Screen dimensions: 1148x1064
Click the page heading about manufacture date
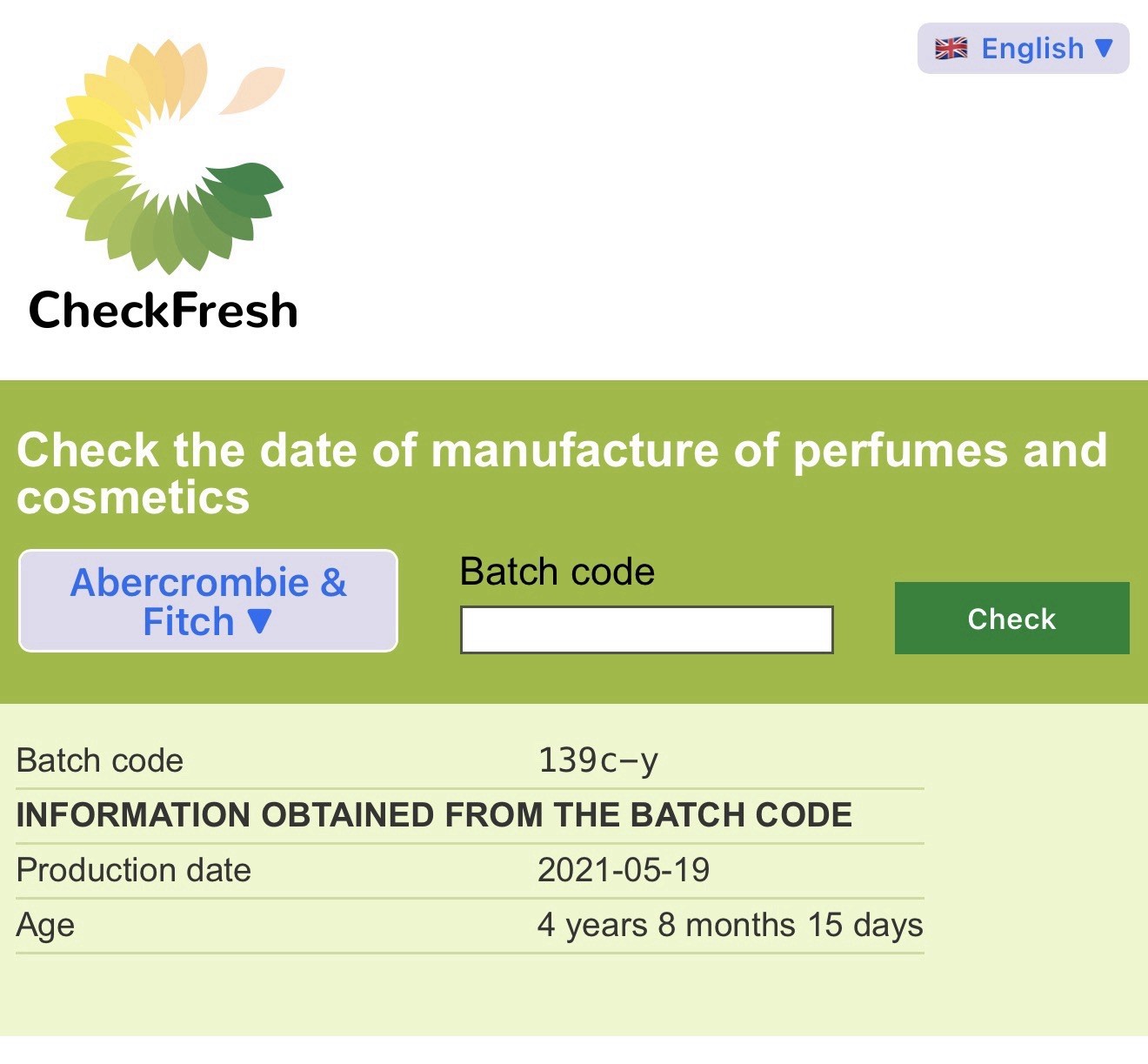562,473
